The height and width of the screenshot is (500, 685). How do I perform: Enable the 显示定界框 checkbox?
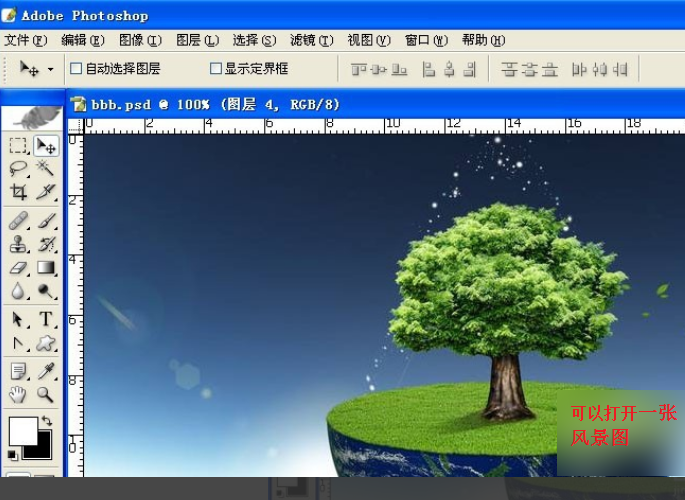click(x=215, y=69)
